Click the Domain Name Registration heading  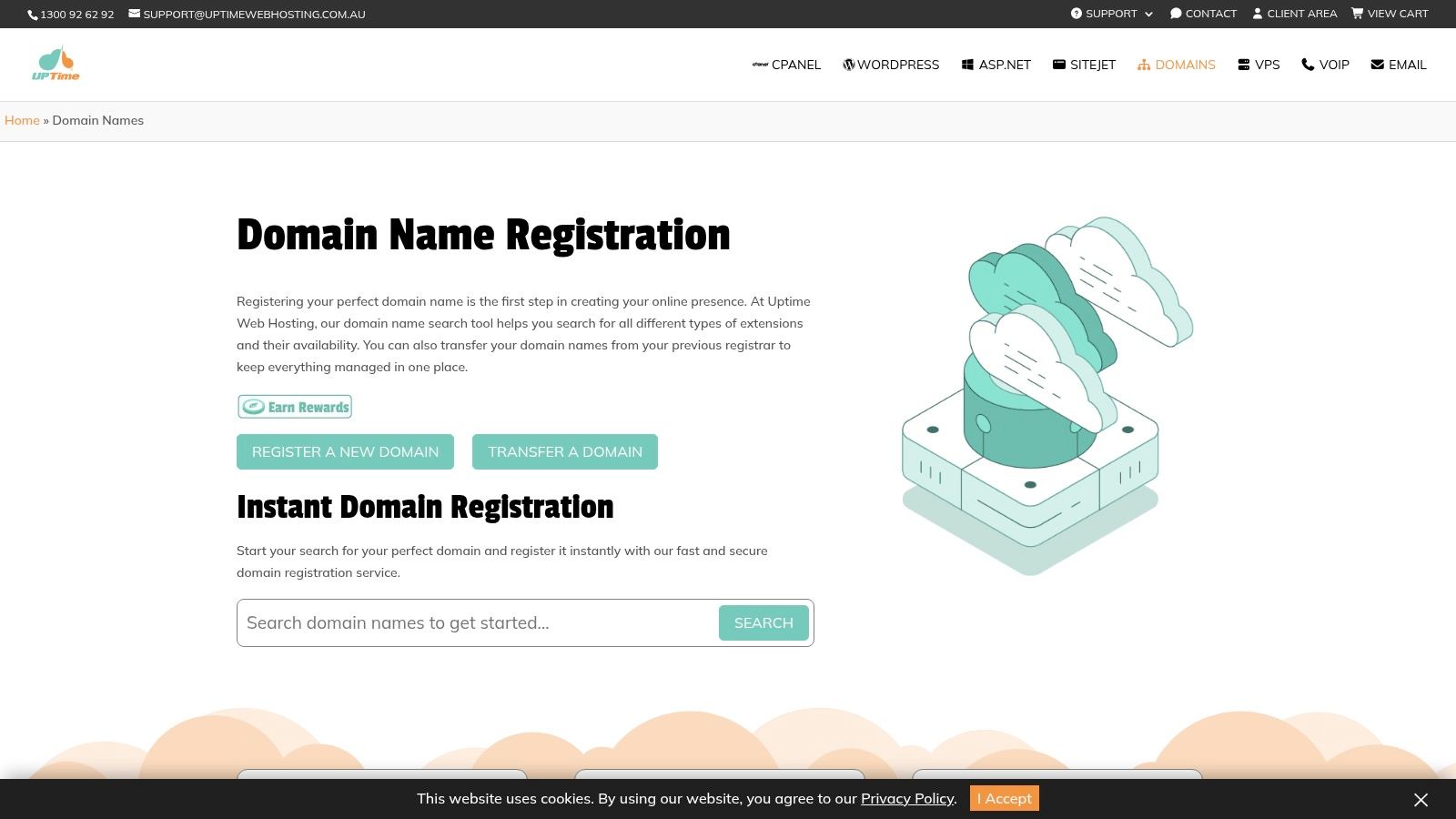point(483,235)
